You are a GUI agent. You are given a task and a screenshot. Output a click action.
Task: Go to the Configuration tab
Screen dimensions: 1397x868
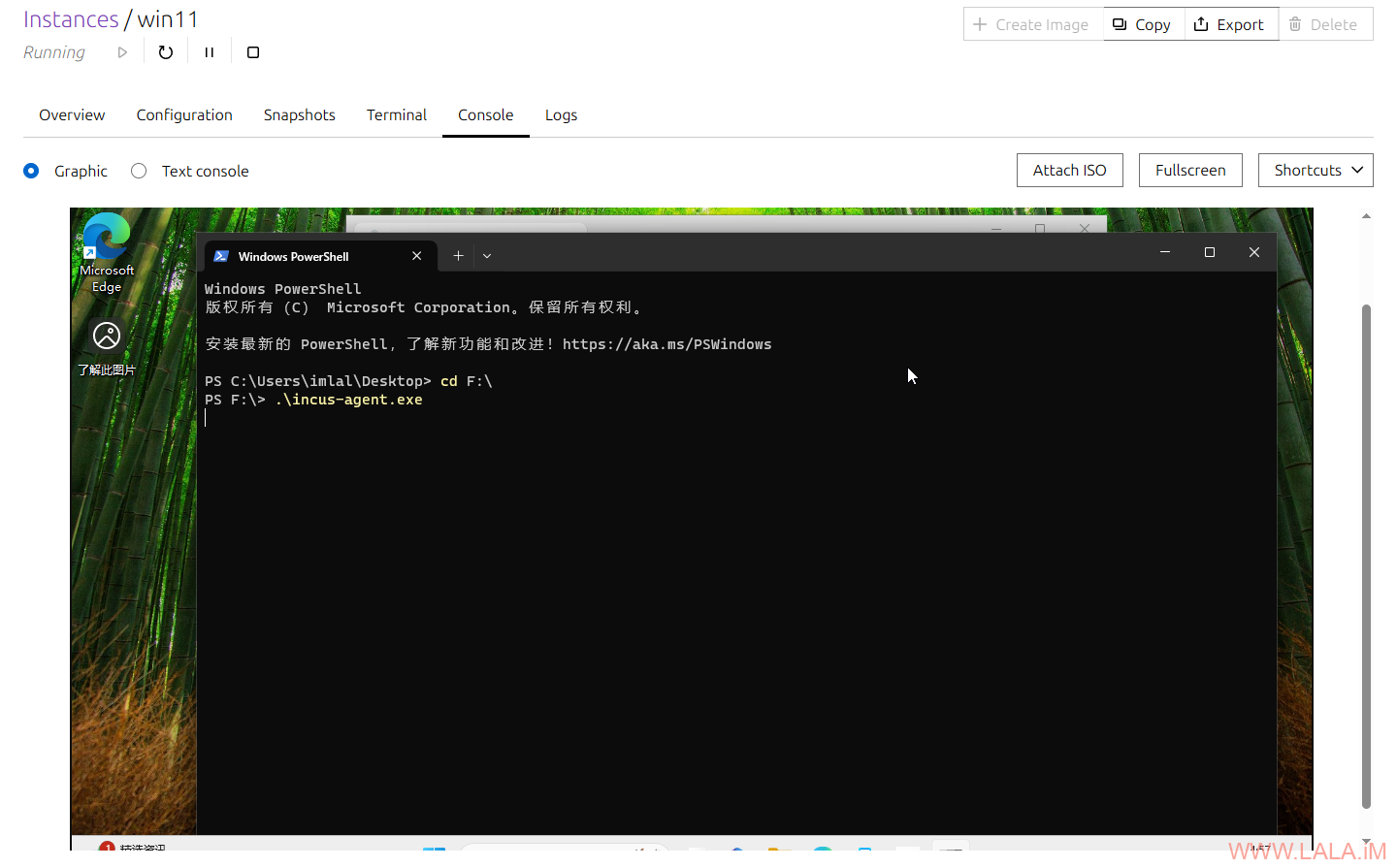[184, 115]
